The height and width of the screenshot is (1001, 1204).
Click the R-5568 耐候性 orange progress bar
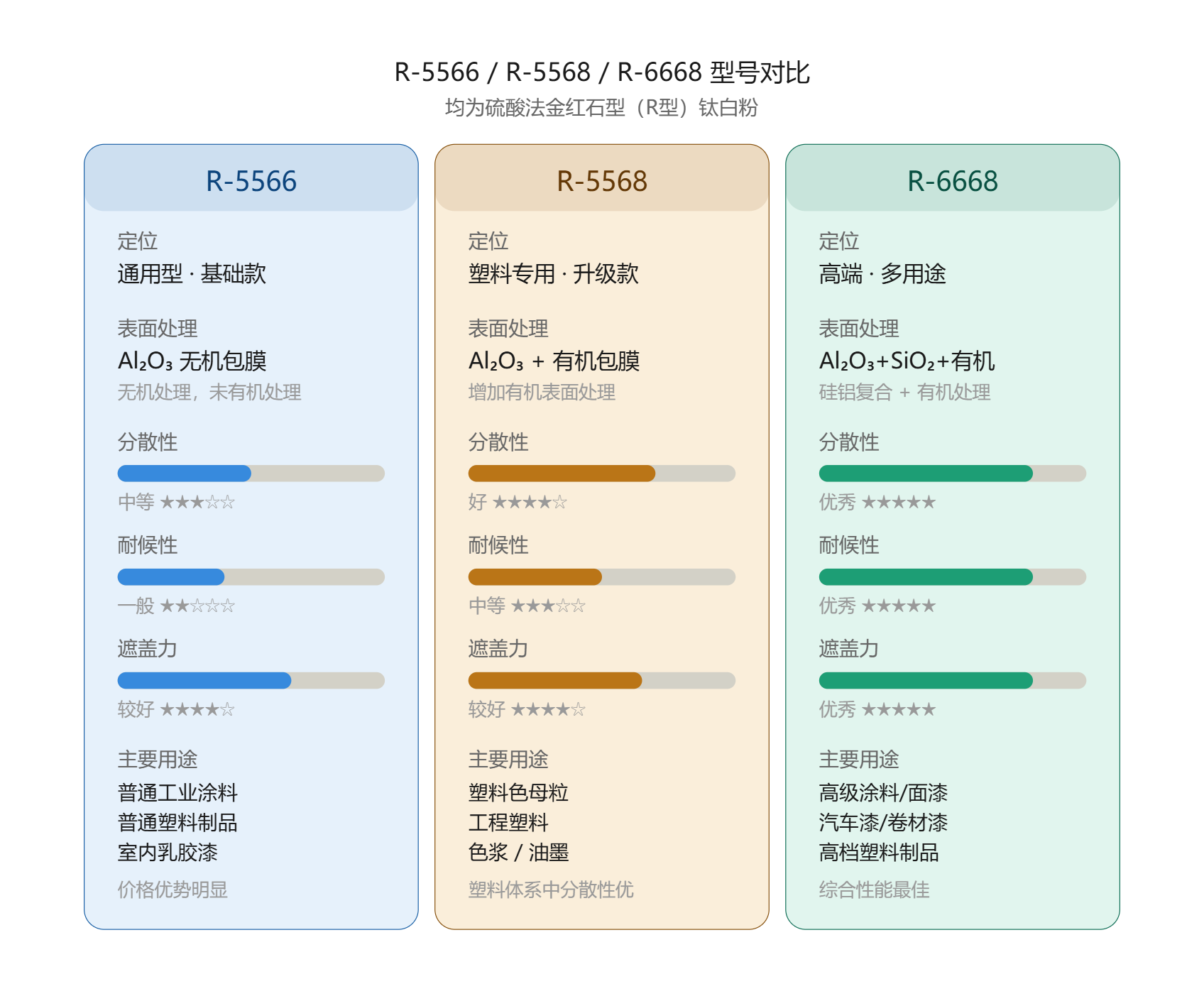click(x=535, y=577)
